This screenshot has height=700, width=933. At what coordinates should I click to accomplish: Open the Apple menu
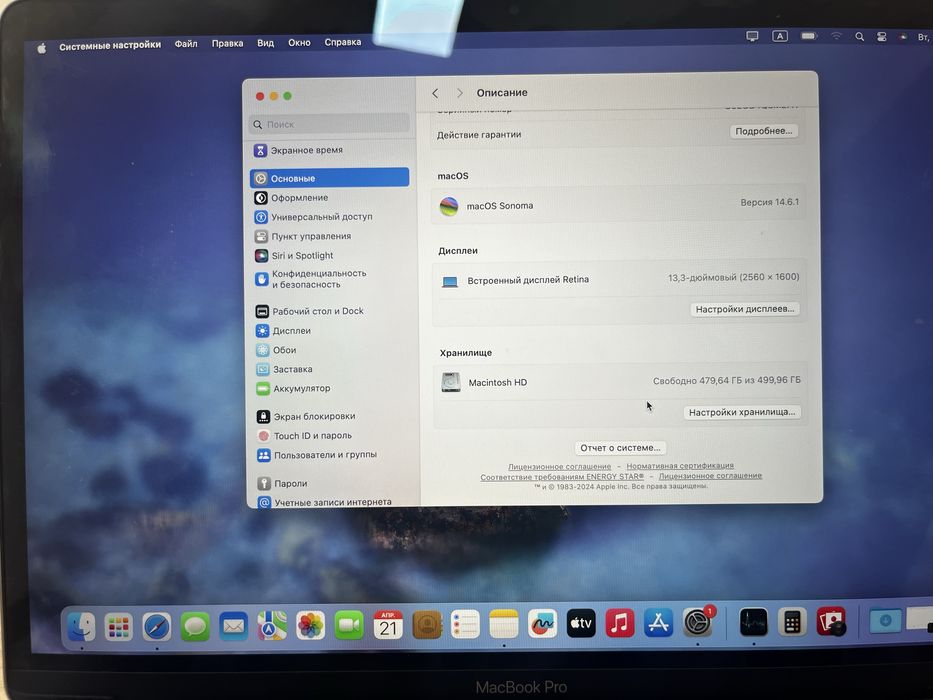tap(42, 48)
